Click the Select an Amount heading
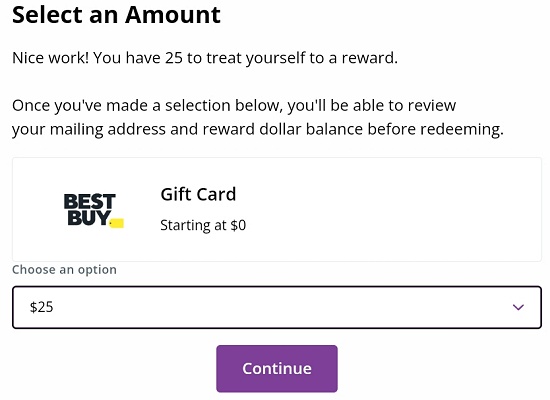 click(116, 15)
